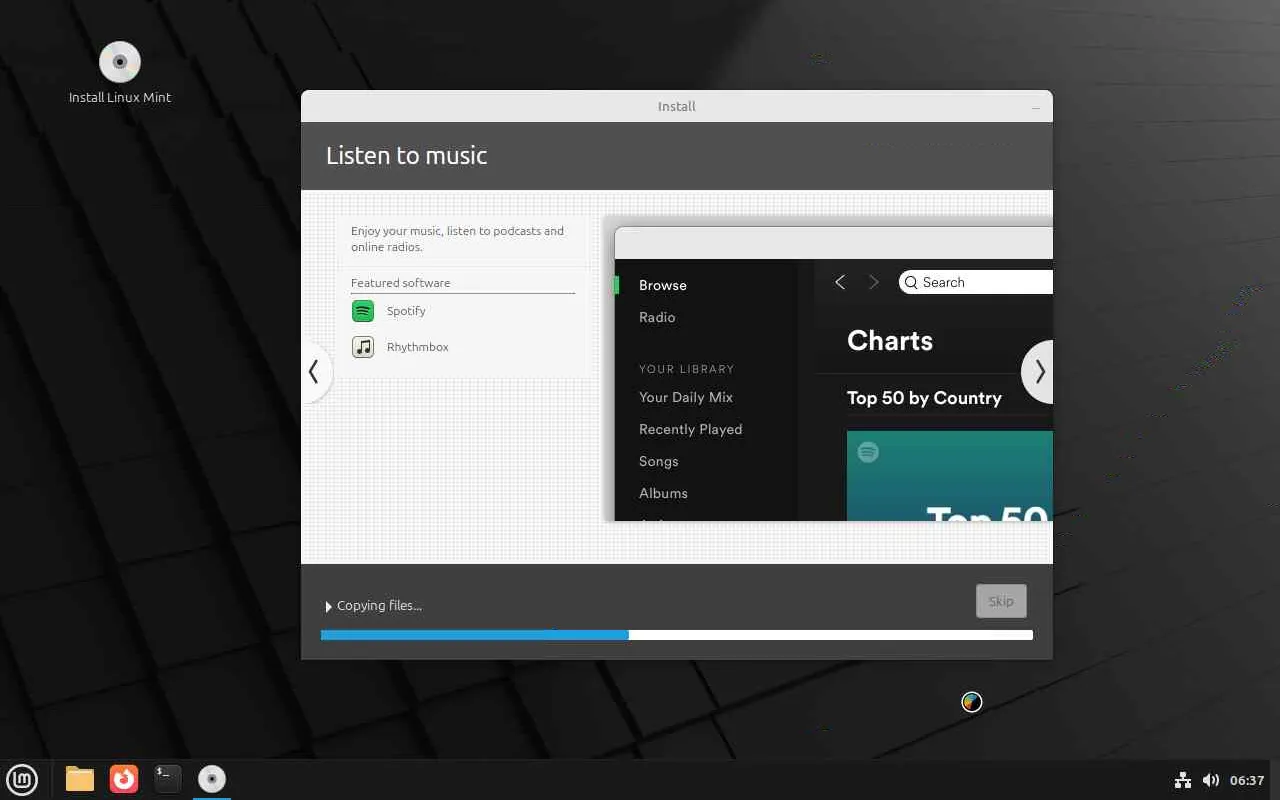Select Songs in the Spotify sidebar
The width and height of the screenshot is (1280, 800).
tap(659, 461)
